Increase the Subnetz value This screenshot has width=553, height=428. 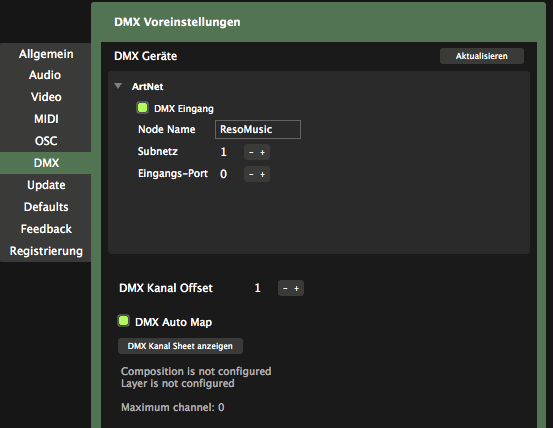262,152
